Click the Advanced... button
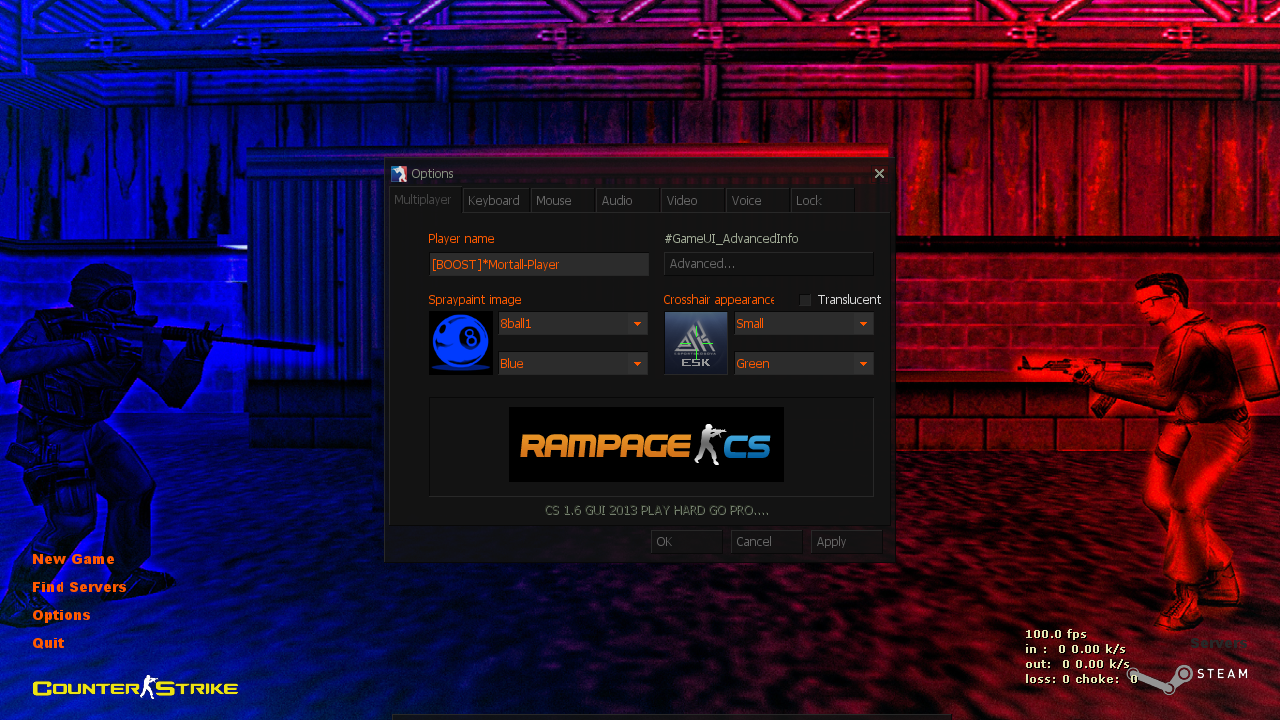This screenshot has width=1280, height=720. coord(768,263)
